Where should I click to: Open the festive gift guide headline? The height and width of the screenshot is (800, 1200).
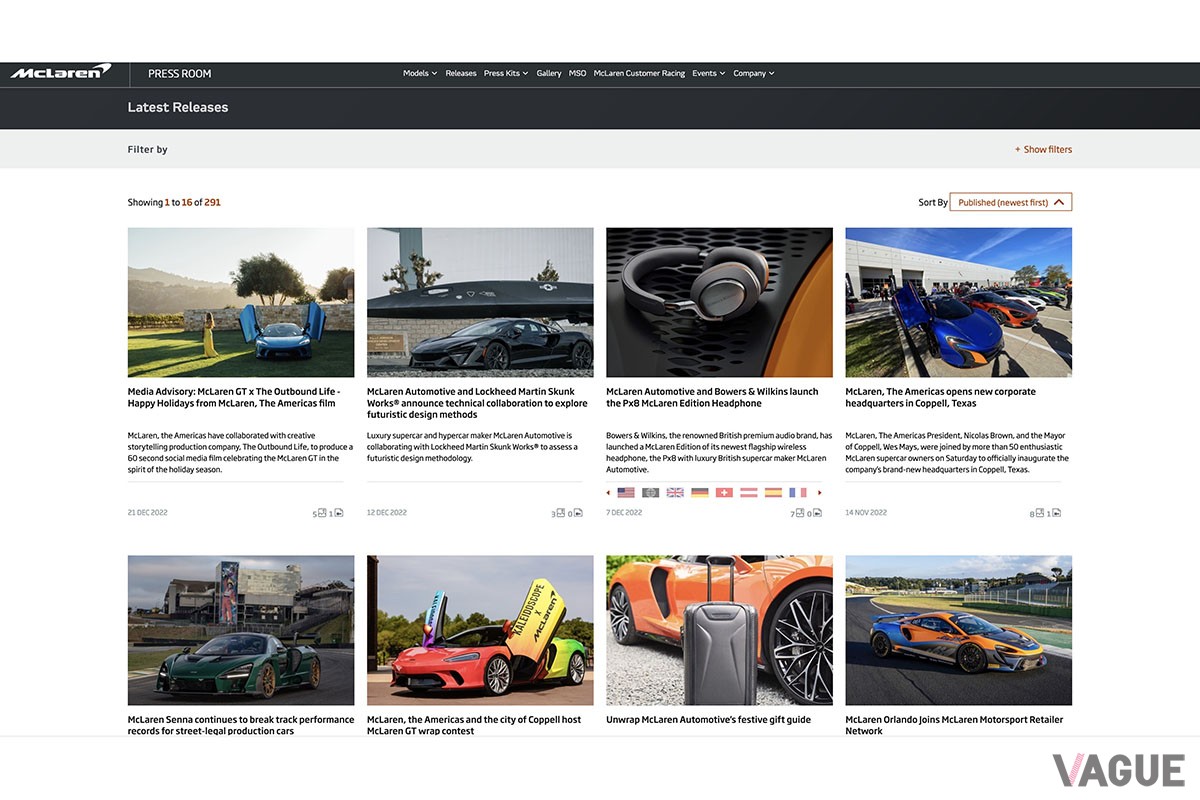tap(708, 719)
